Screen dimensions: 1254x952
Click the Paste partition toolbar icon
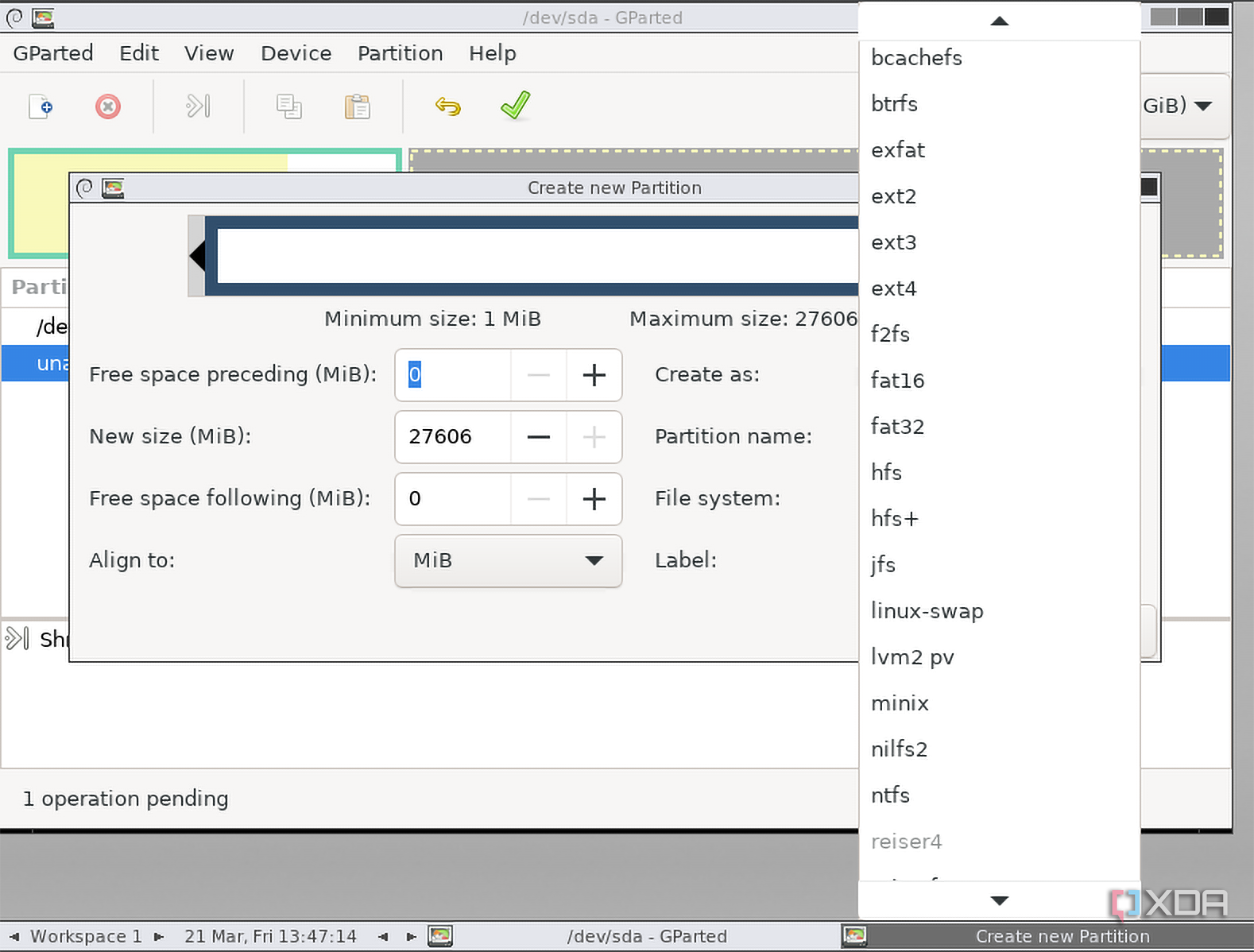click(x=358, y=106)
